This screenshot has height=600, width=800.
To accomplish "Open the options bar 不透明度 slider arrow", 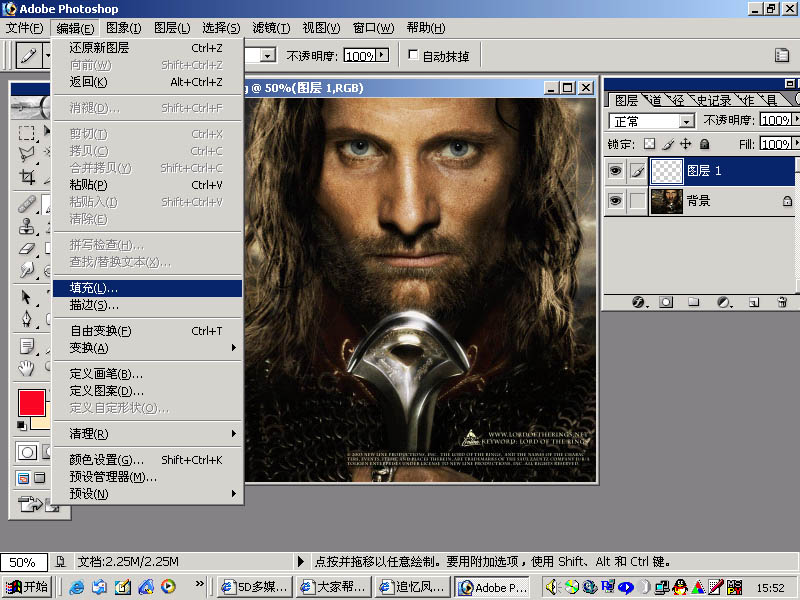I will tap(382, 55).
